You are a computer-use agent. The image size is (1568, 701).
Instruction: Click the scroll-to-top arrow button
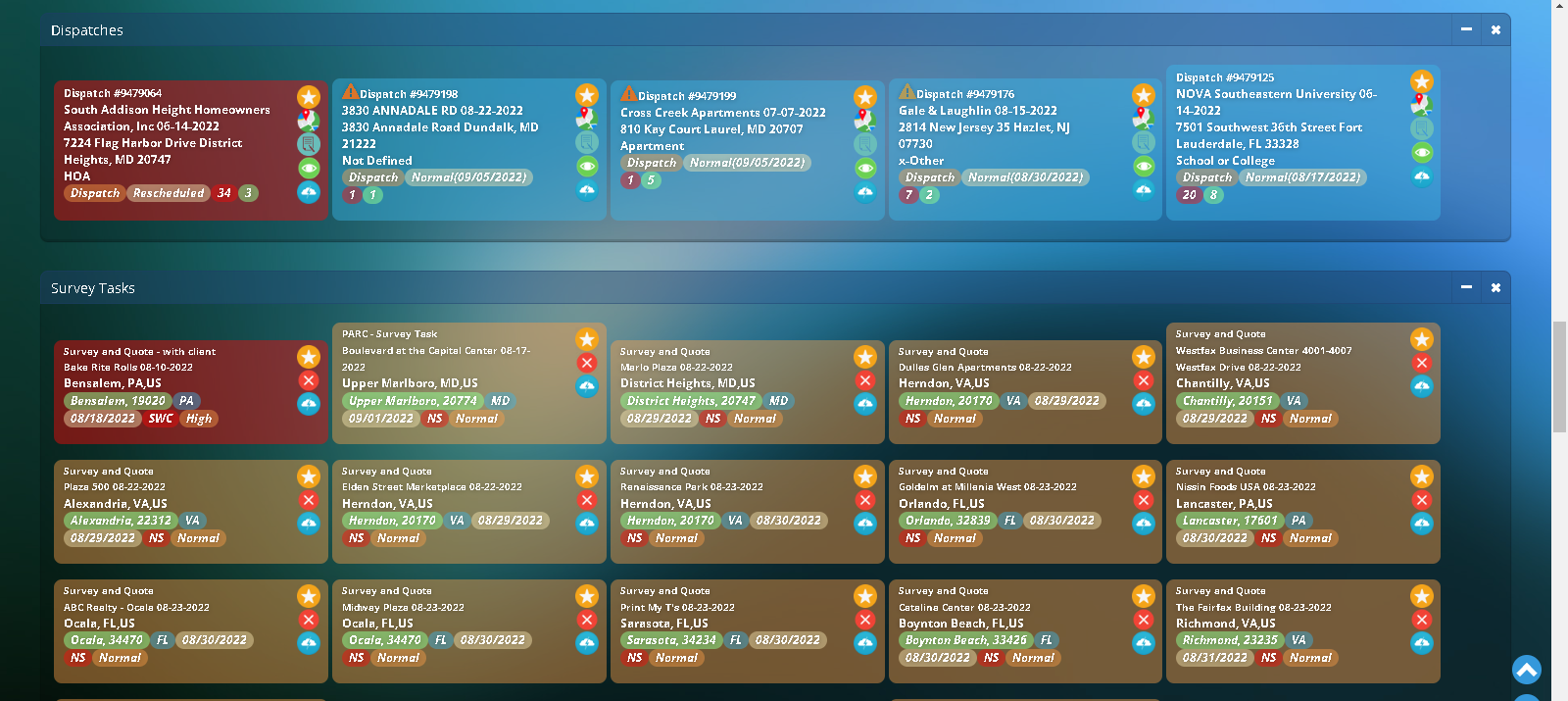pos(1526,670)
